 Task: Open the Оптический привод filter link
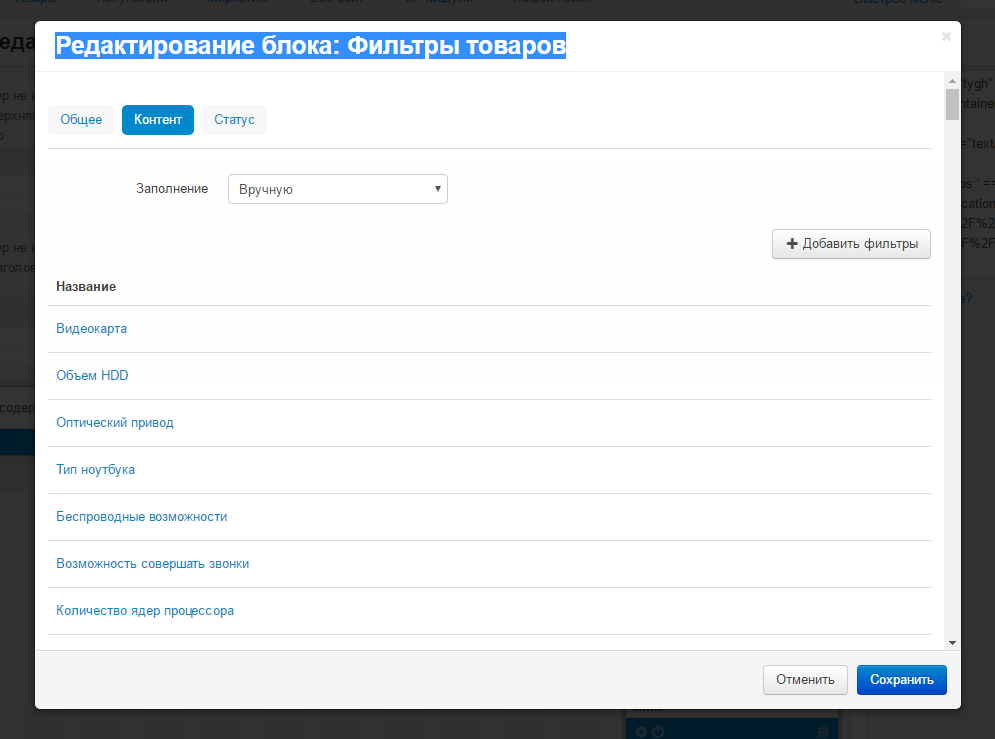pos(115,422)
